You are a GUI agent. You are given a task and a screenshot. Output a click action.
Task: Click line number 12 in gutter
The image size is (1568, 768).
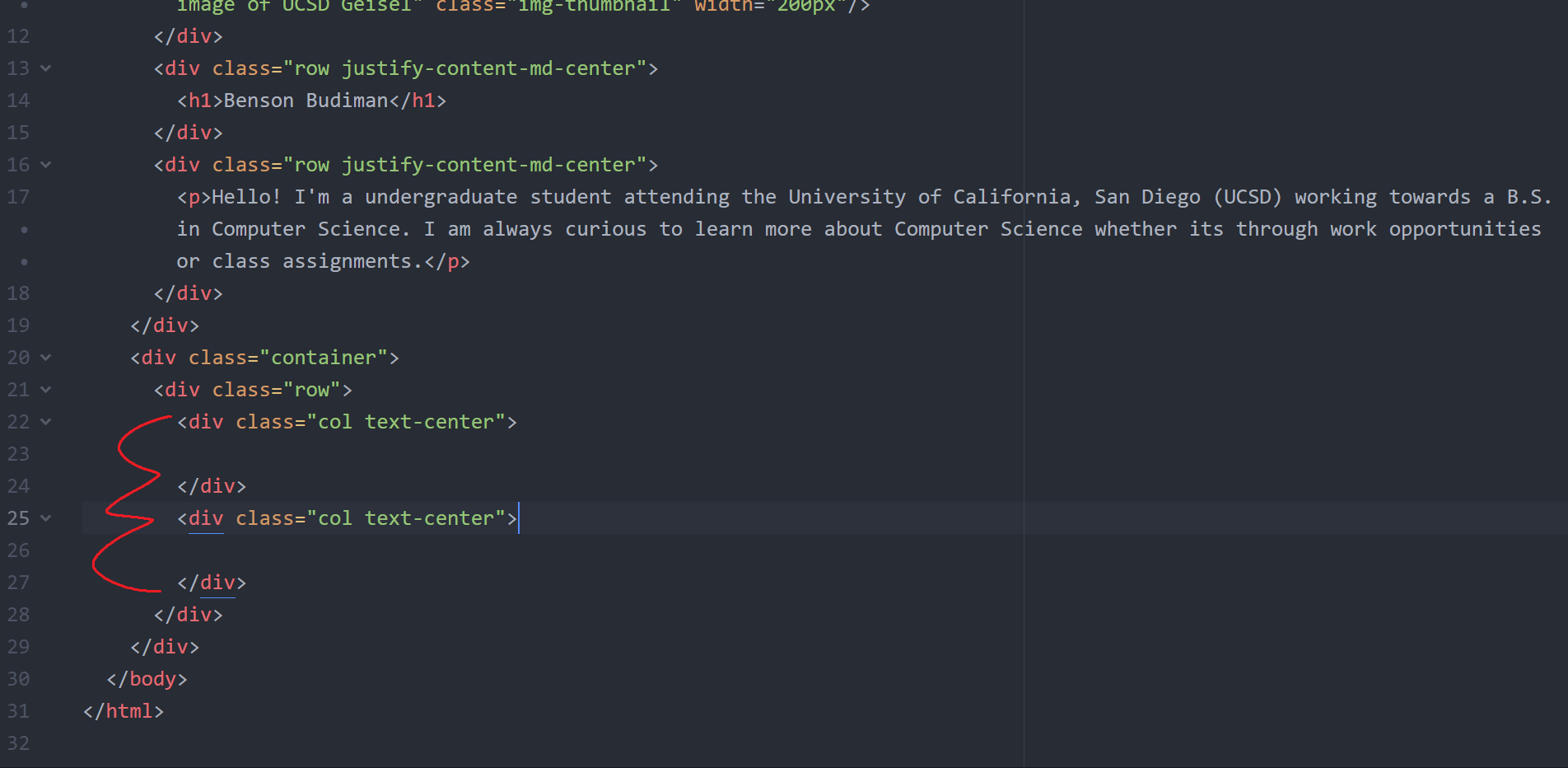tap(18, 36)
